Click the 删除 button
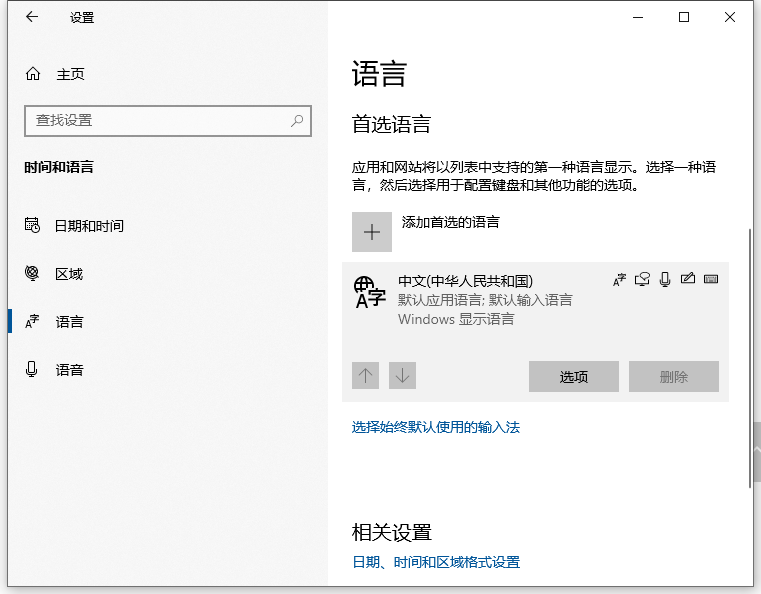The image size is (761, 594). coord(673,377)
